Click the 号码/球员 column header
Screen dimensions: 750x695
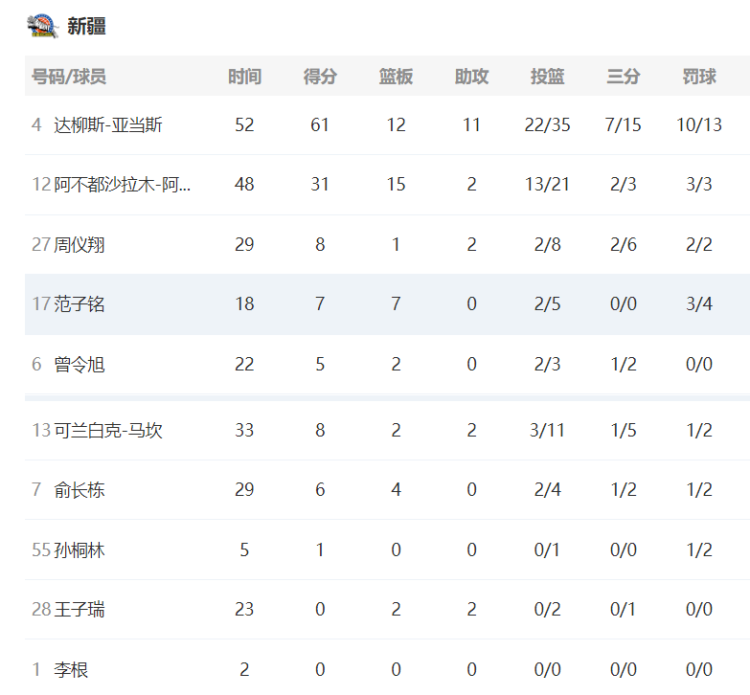click(69, 77)
